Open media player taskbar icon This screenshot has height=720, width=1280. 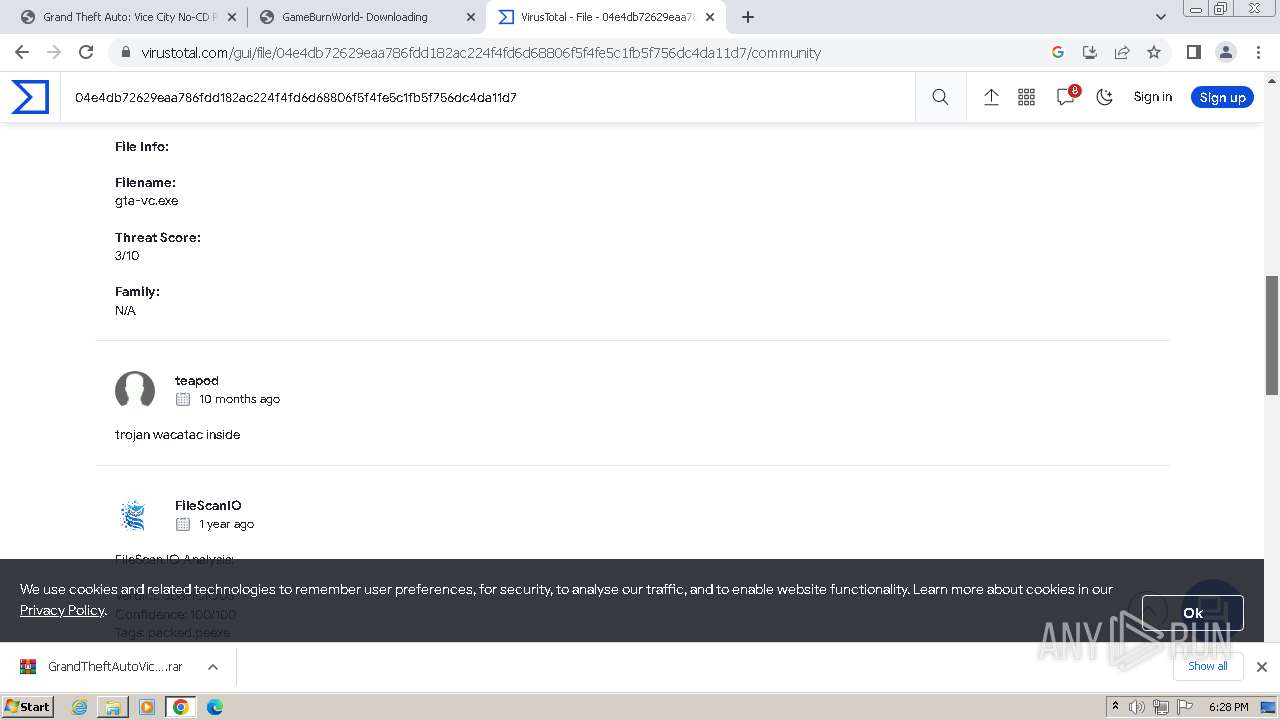[x=147, y=707]
